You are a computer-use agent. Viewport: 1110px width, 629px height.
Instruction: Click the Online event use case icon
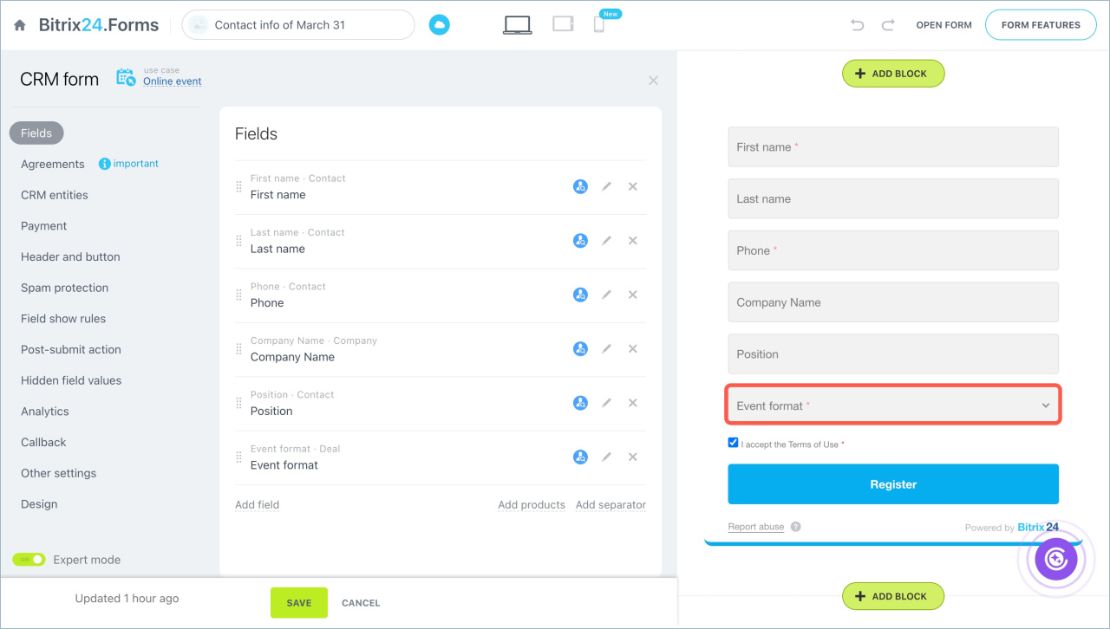click(126, 77)
